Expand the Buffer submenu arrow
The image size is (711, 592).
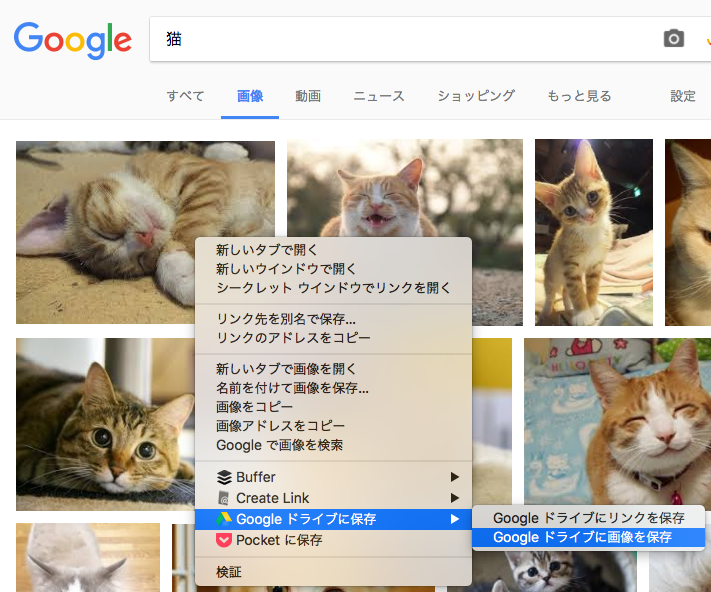click(455, 477)
